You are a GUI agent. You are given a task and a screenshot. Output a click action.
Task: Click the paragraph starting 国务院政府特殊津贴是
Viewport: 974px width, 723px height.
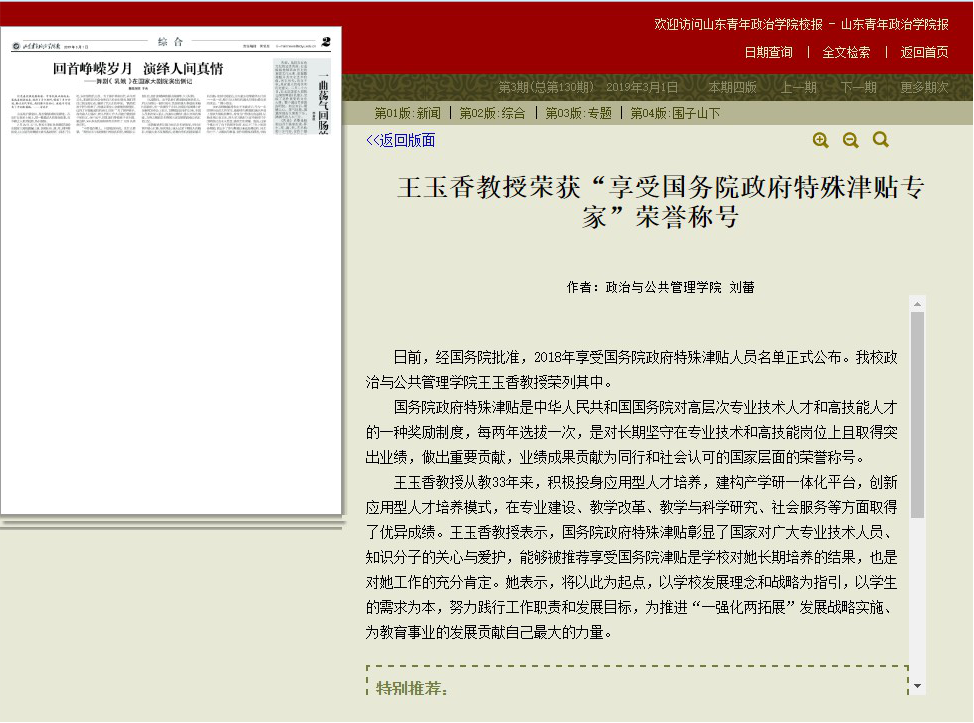[631, 432]
